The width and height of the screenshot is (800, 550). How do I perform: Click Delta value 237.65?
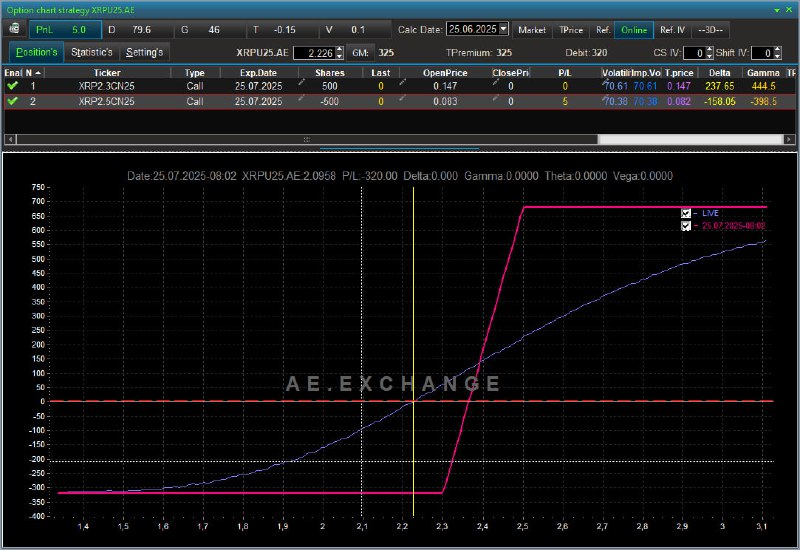click(x=719, y=86)
